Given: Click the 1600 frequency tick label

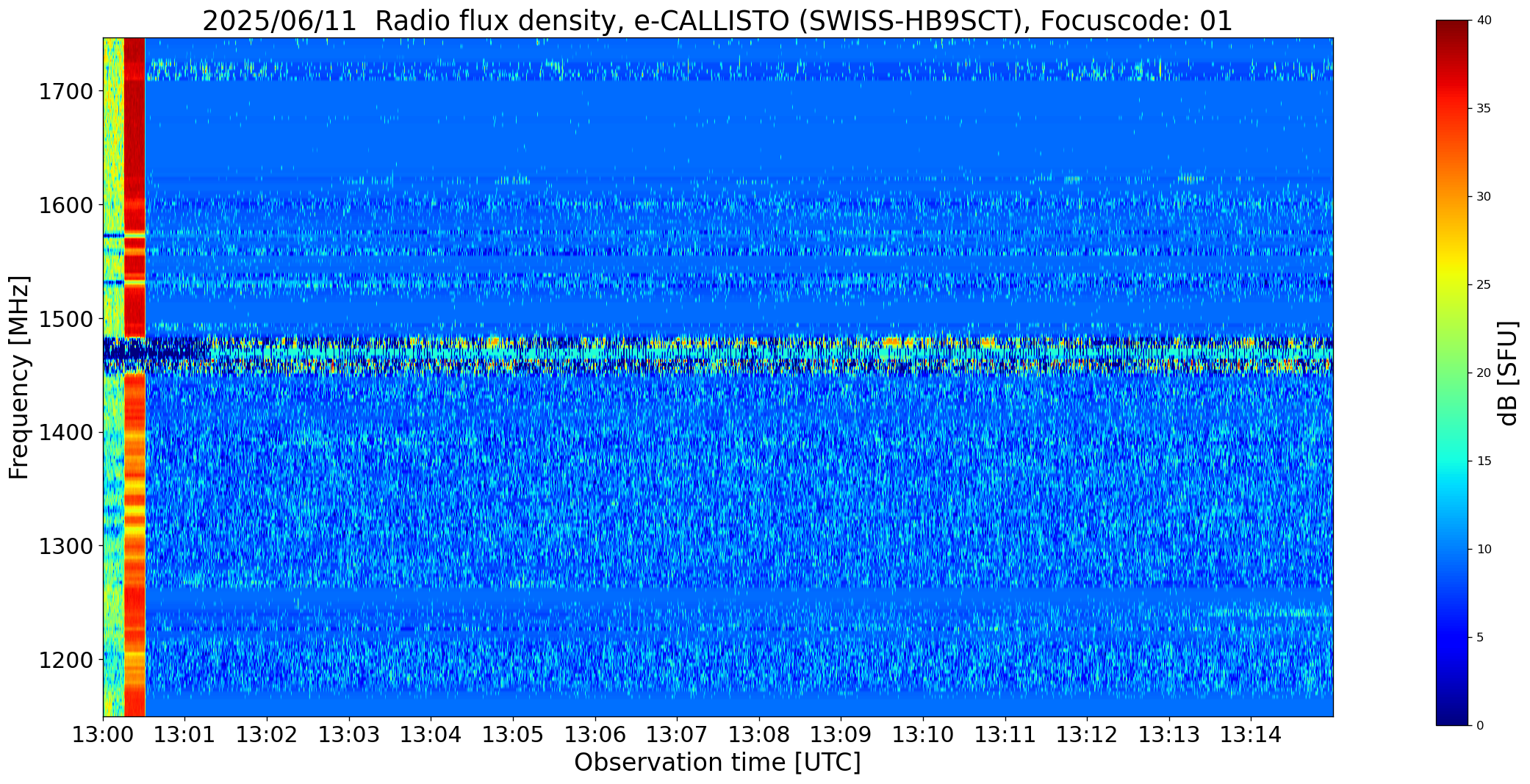Looking at the screenshot, I should coord(66,205).
